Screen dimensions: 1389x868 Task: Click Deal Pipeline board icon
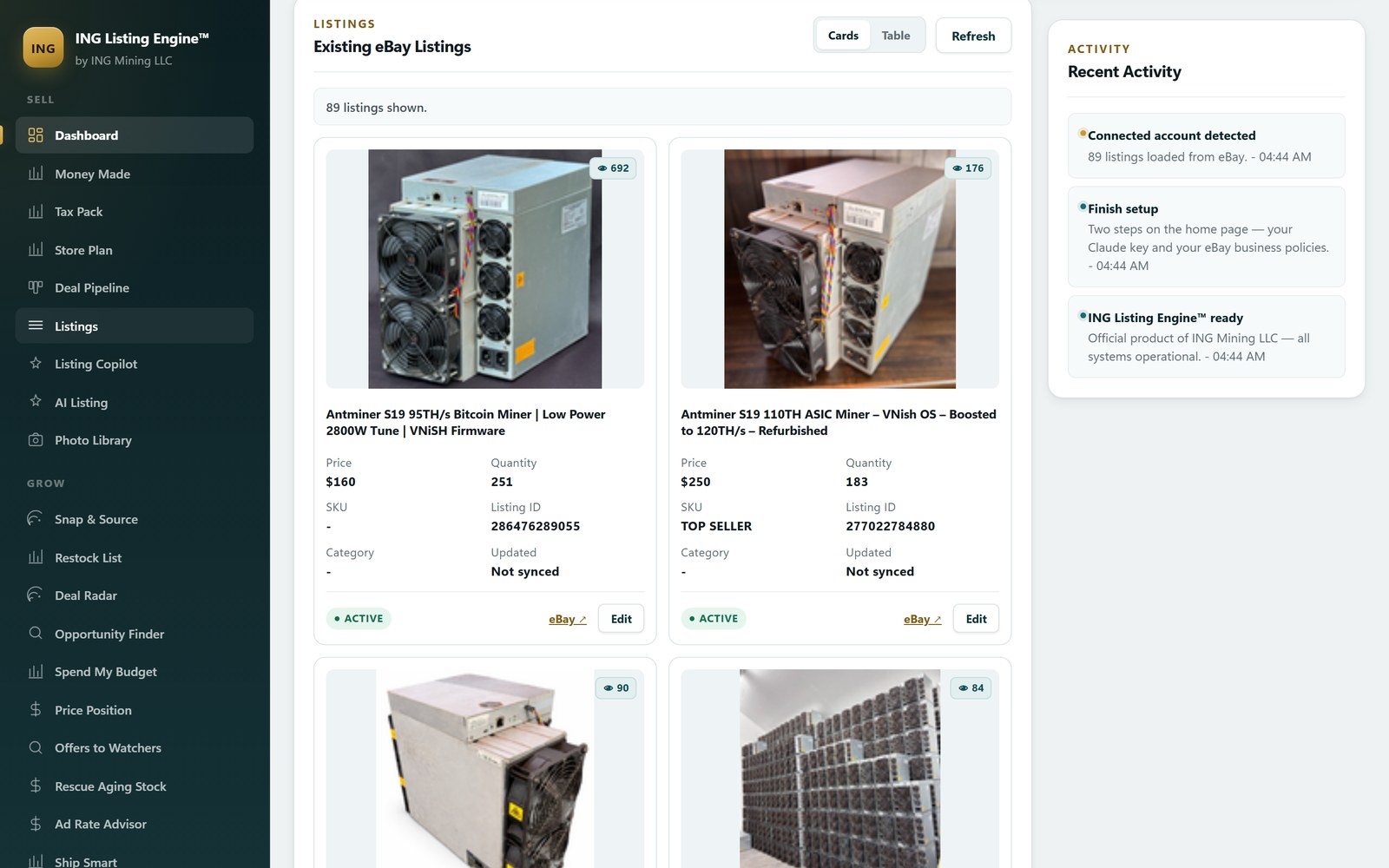tap(36, 287)
